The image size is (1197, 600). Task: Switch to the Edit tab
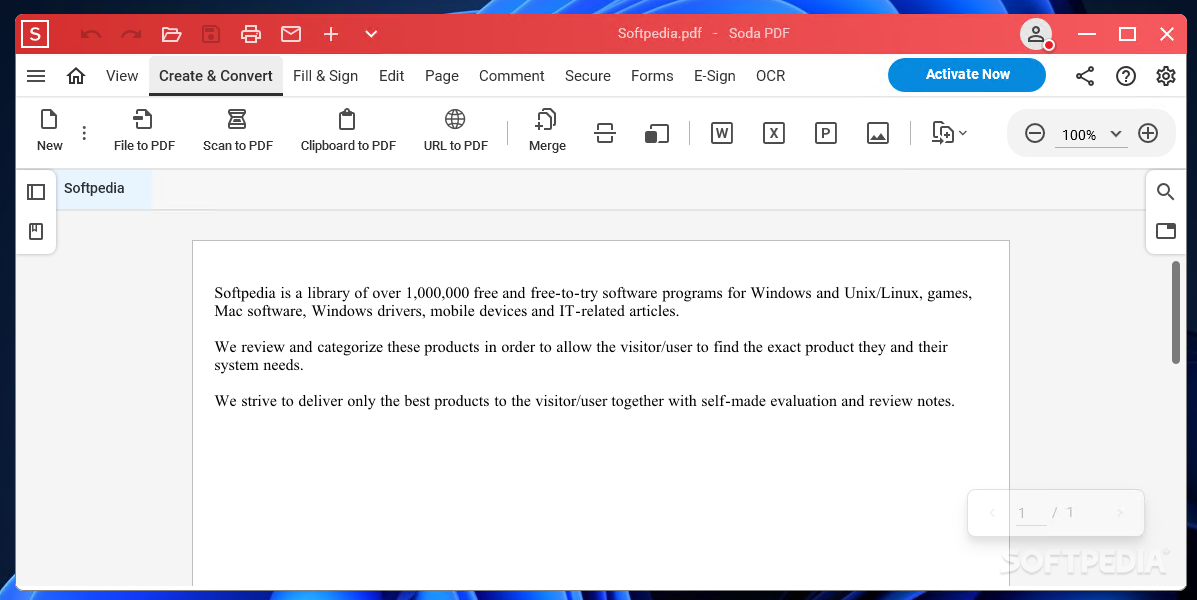[x=392, y=76]
